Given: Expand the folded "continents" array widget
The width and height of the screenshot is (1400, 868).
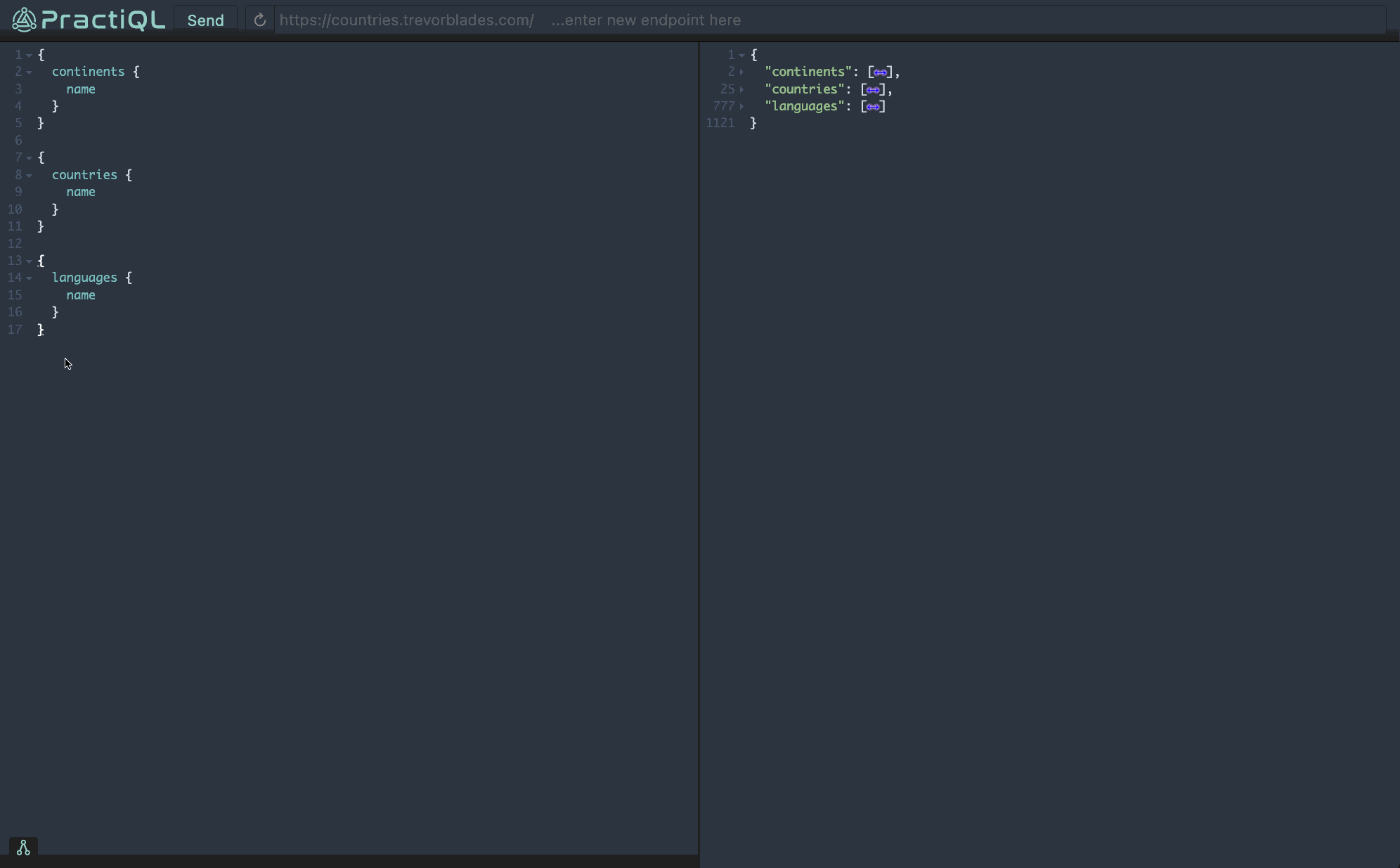Looking at the screenshot, I should tap(880, 72).
